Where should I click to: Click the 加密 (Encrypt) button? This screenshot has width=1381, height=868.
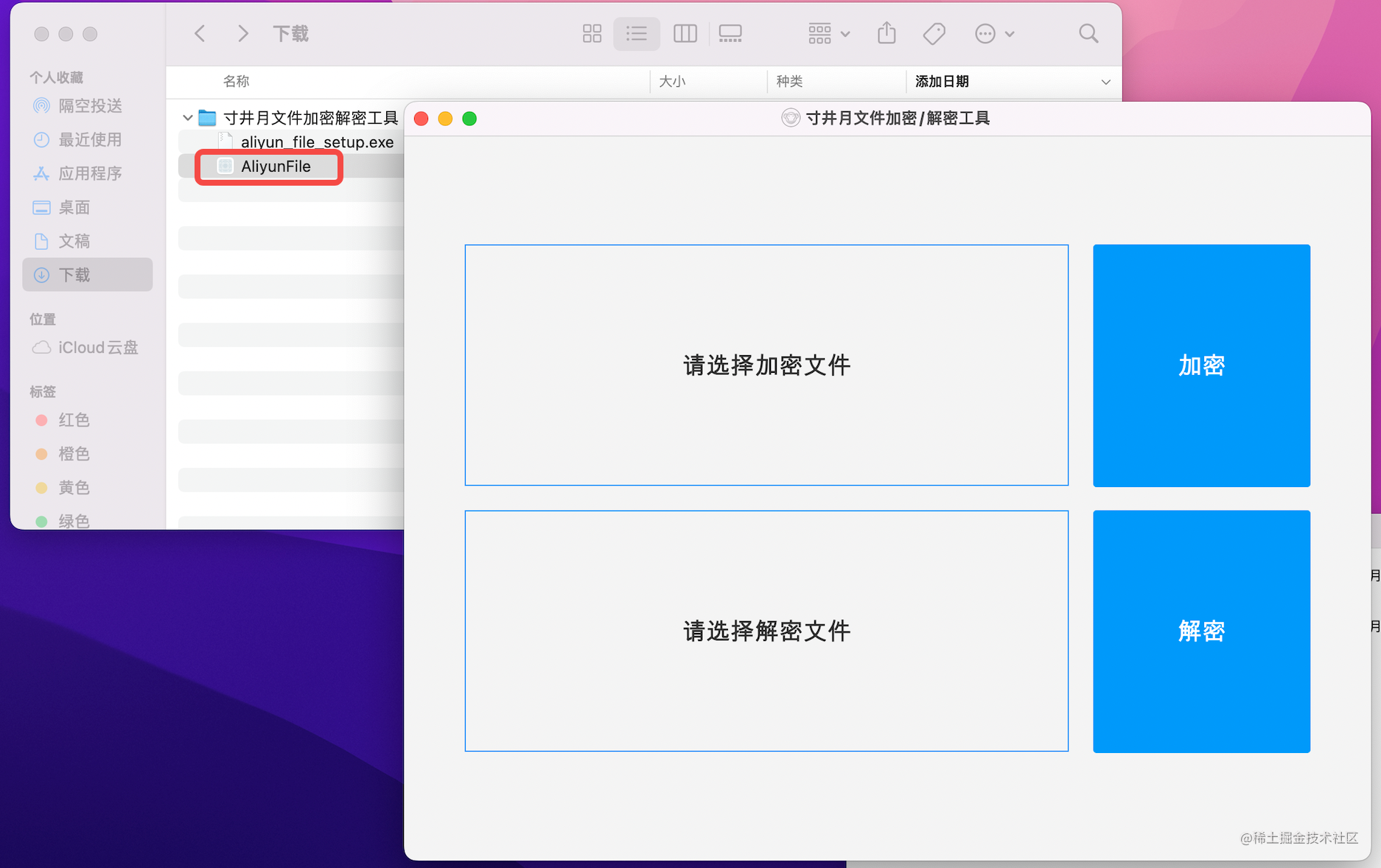pos(1201,365)
